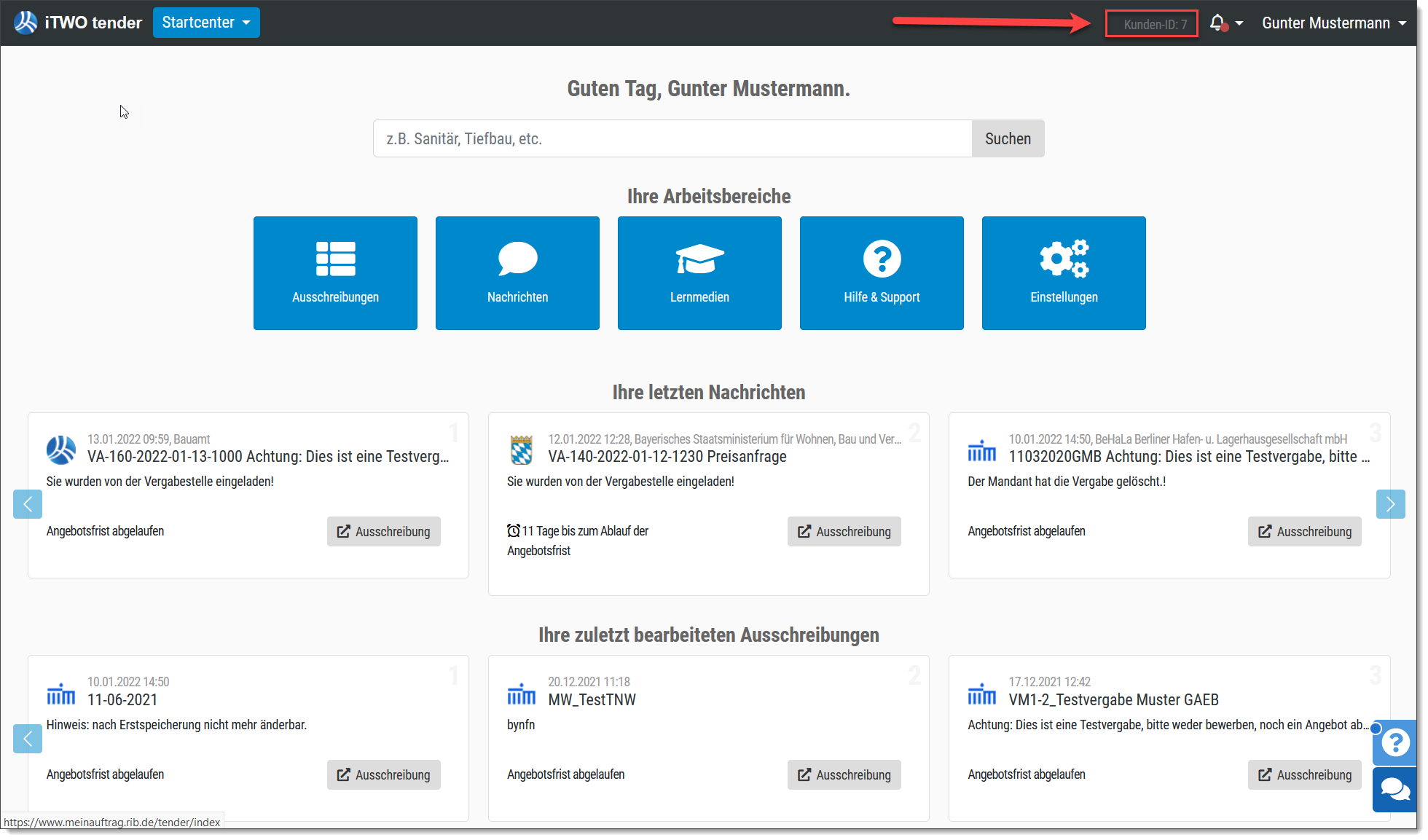Open the Ausschreibungen work area tile

pyautogui.click(x=335, y=273)
